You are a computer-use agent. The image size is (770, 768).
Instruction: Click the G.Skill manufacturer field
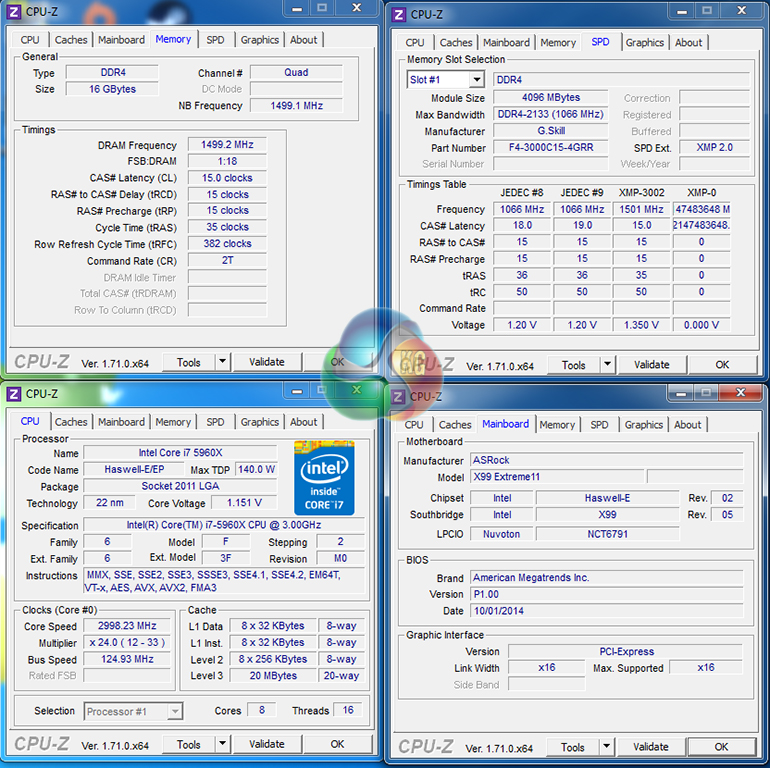pos(550,131)
